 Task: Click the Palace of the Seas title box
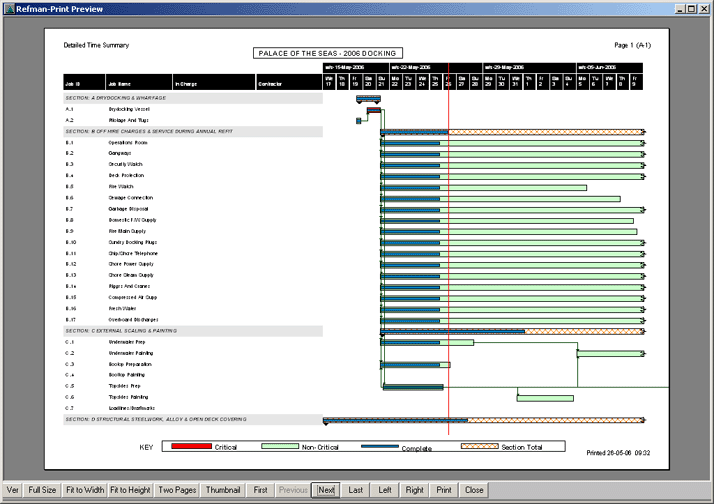tap(328, 53)
